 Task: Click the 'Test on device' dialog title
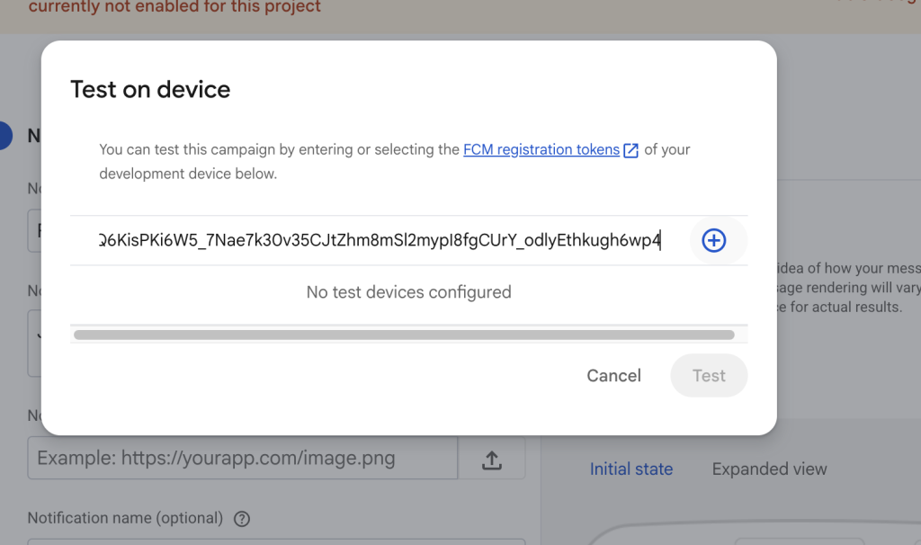click(x=150, y=89)
